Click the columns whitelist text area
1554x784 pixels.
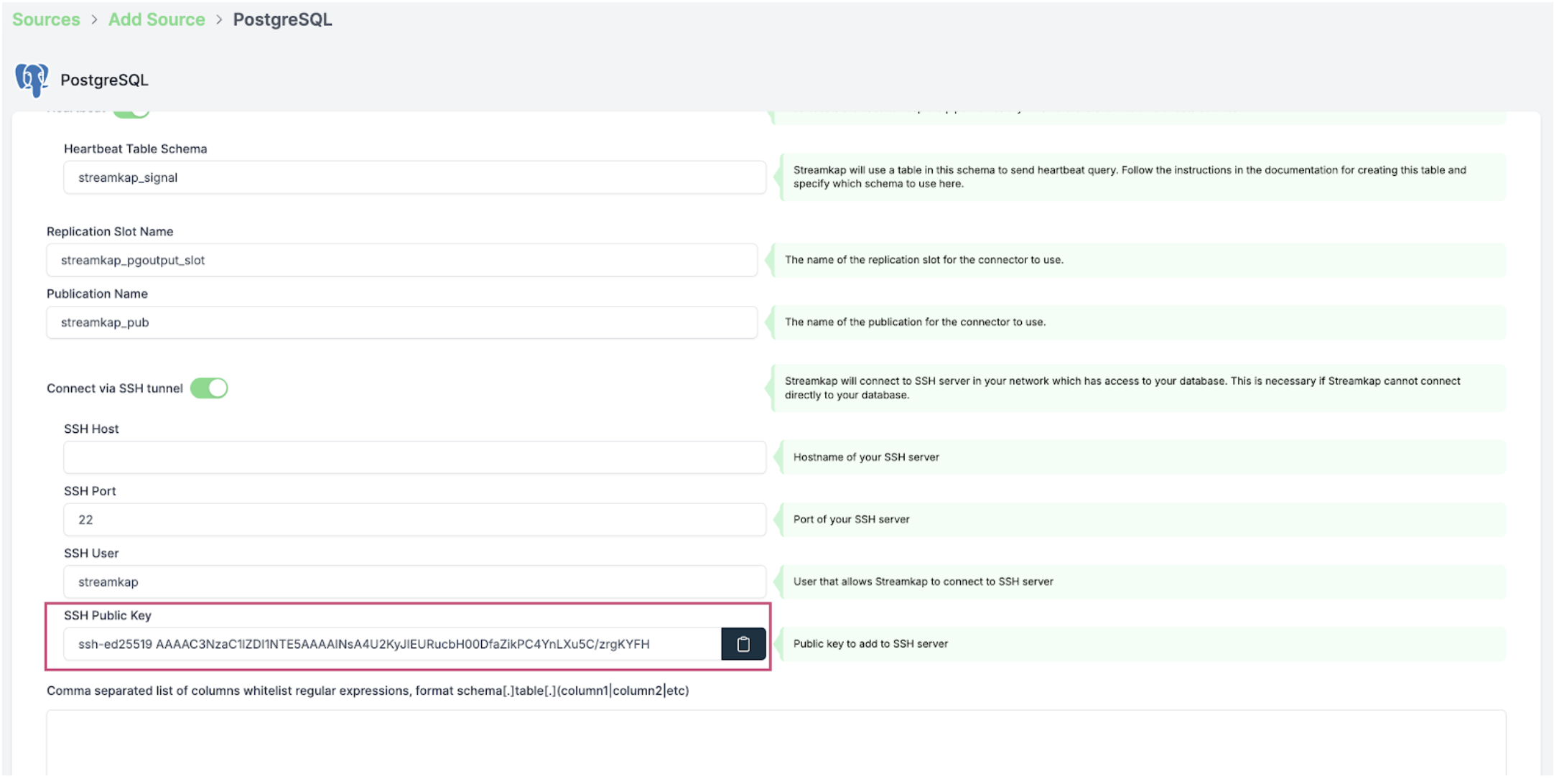point(776,743)
